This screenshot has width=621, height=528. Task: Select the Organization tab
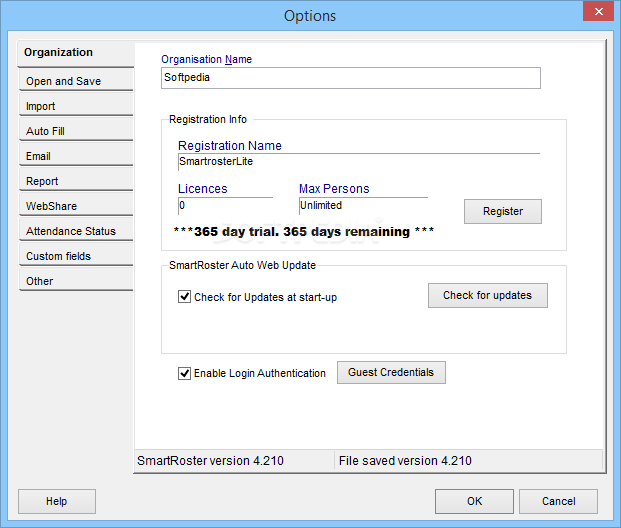76,53
